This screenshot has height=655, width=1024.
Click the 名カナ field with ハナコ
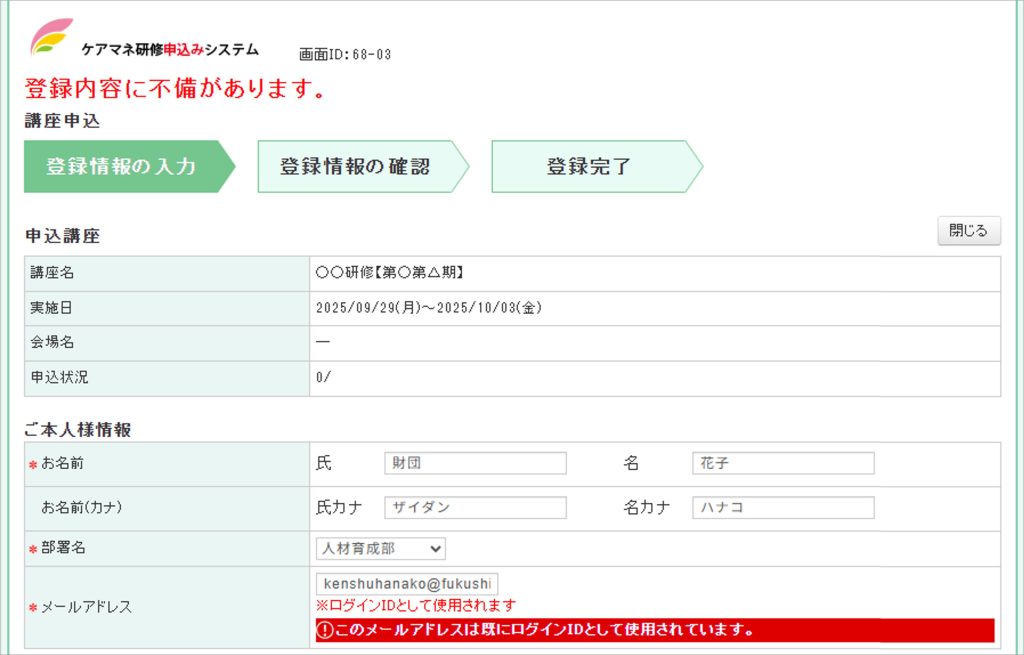click(783, 508)
